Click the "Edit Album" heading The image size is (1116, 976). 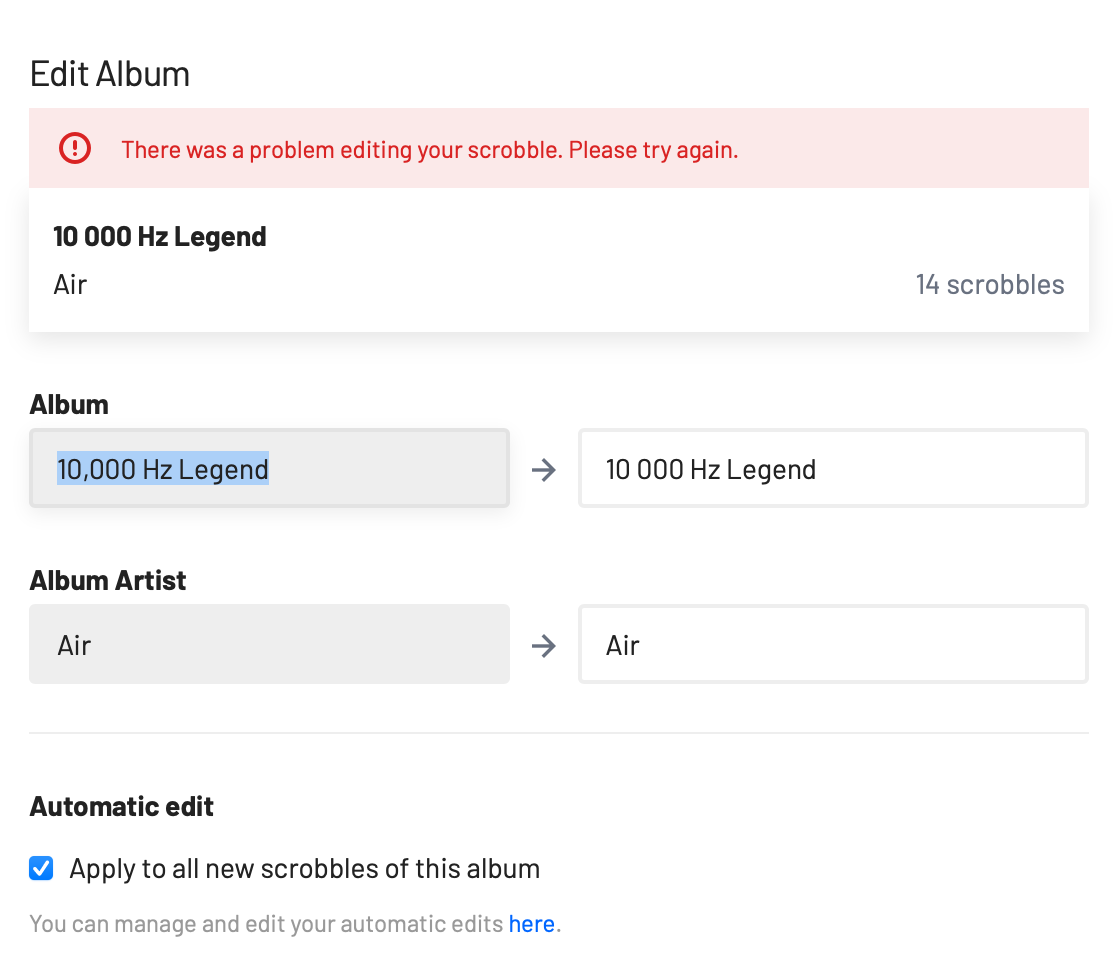click(x=110, y=74)
